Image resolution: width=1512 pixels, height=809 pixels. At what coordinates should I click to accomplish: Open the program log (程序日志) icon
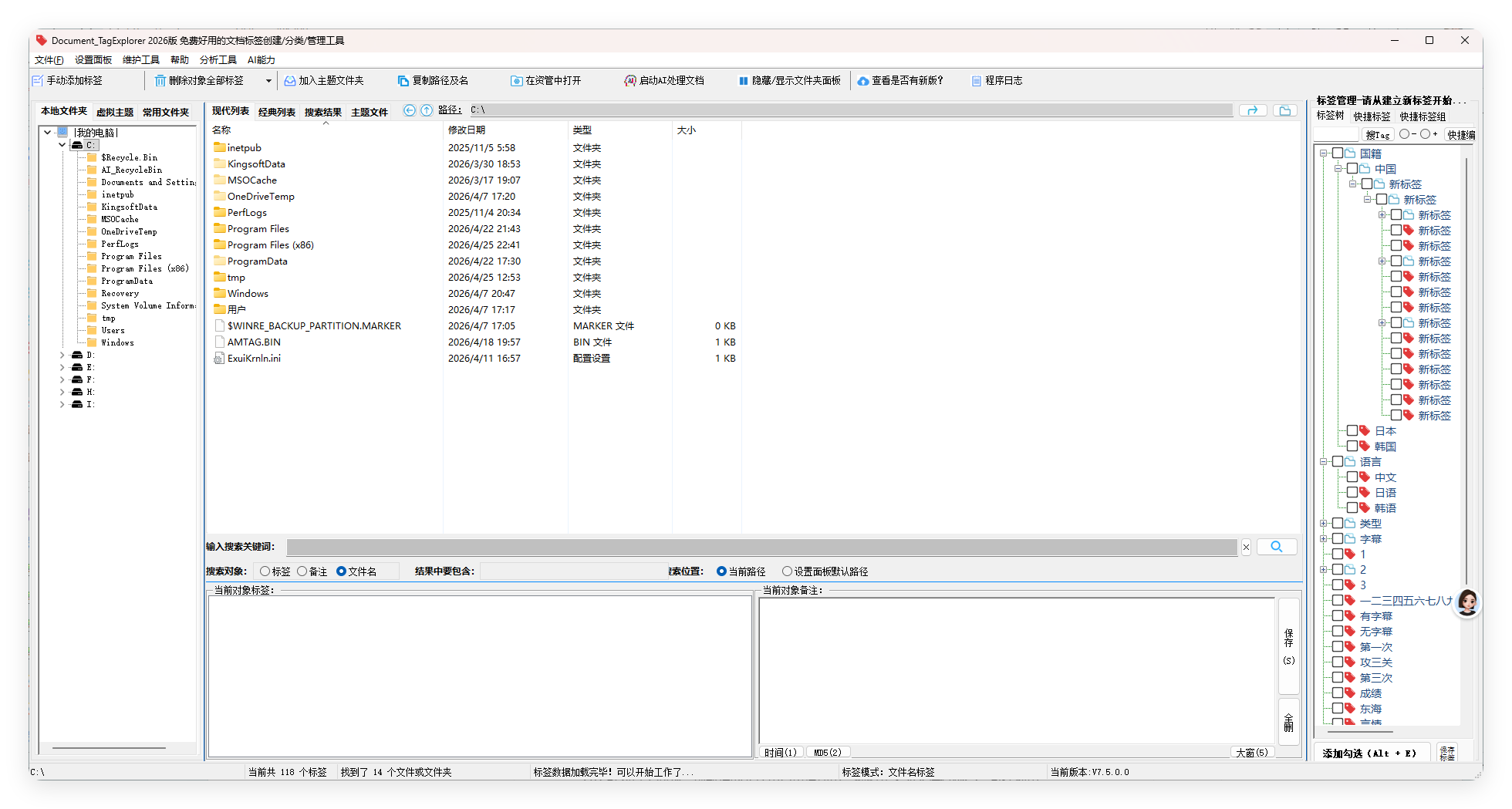tap(977, 81)
